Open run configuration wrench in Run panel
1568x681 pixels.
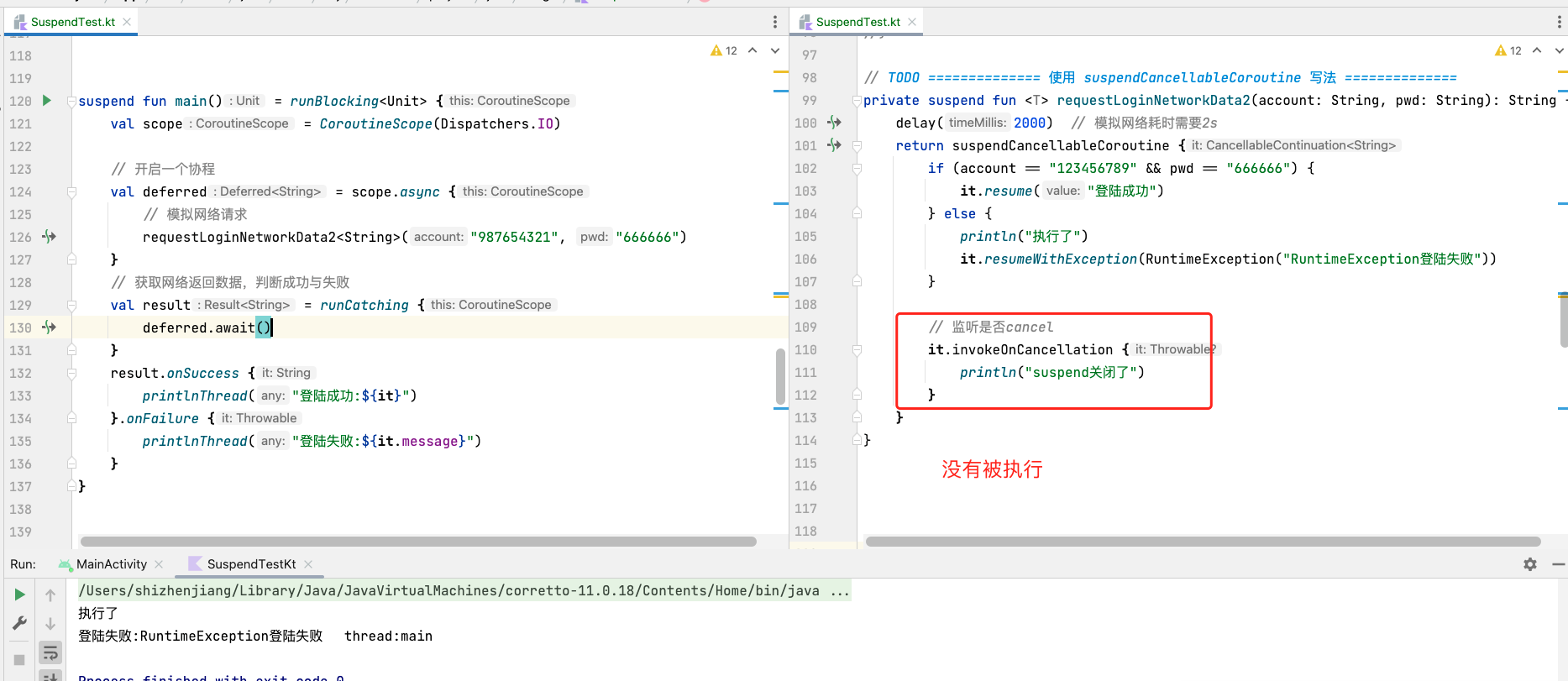19,623
